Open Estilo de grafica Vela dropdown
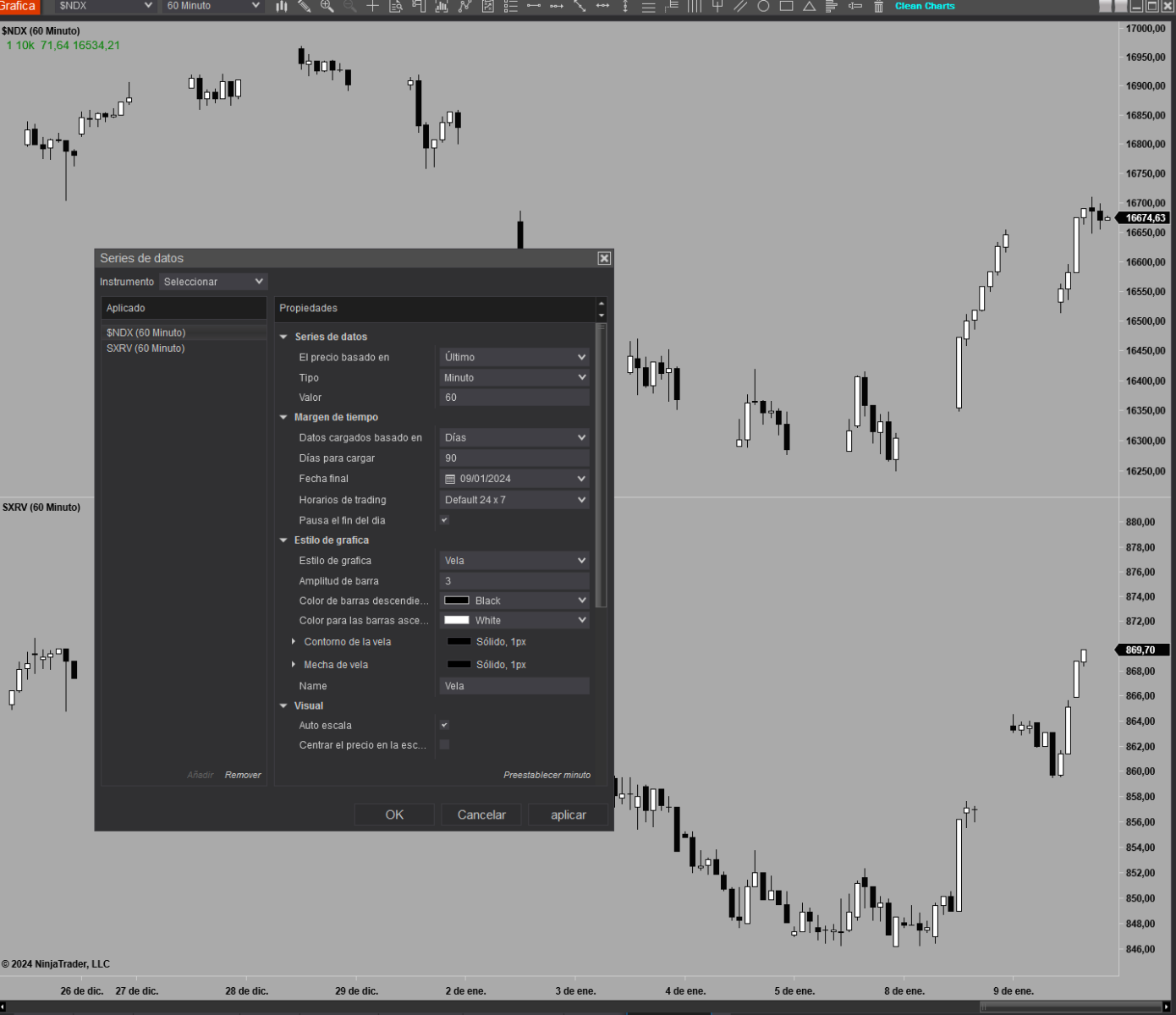The height and width of the screenshot is (1015, 1176). [514, 560]
